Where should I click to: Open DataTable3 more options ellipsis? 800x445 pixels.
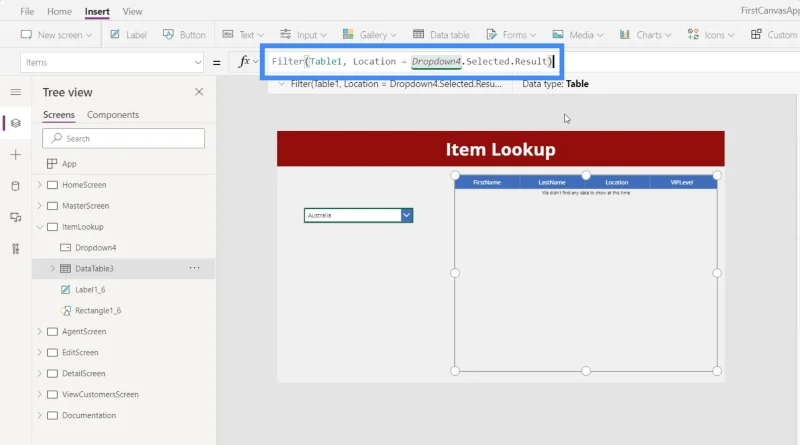pyautogui.click(x=194, y=268)
